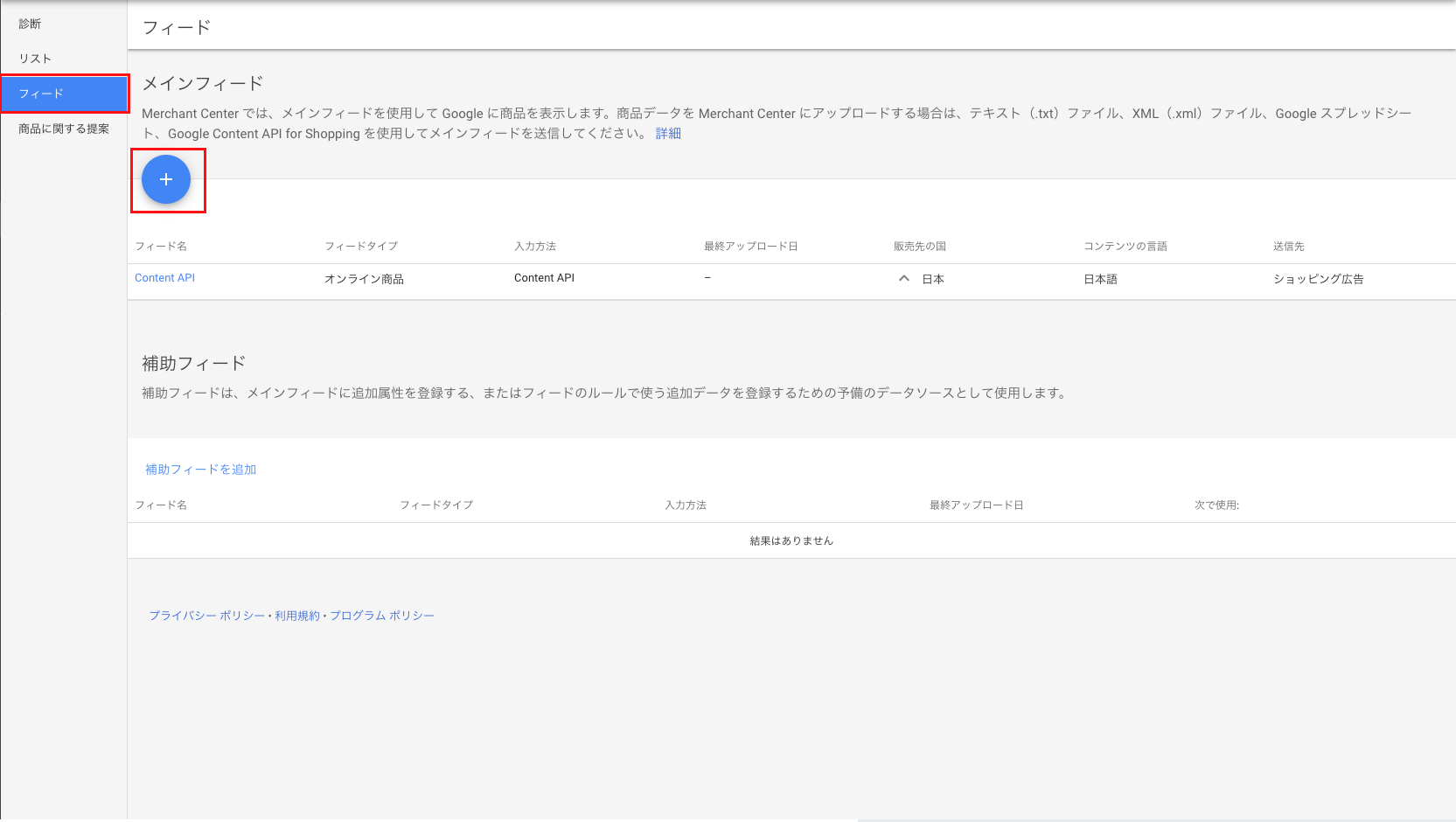The height and width of the screenshot is (822, 1456).
Task: Open the Content API feed name link
Action: point(164,278)
